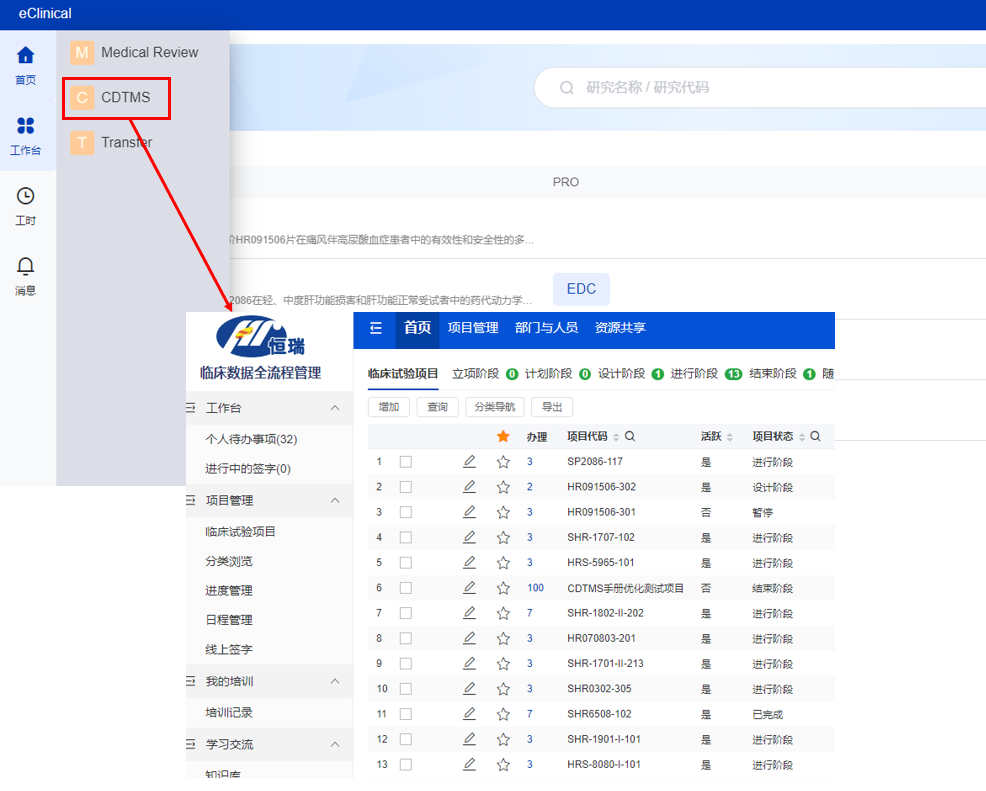986x791 pixels.
Task: Check the checkbox for row 1
Action: pos(406,462)
